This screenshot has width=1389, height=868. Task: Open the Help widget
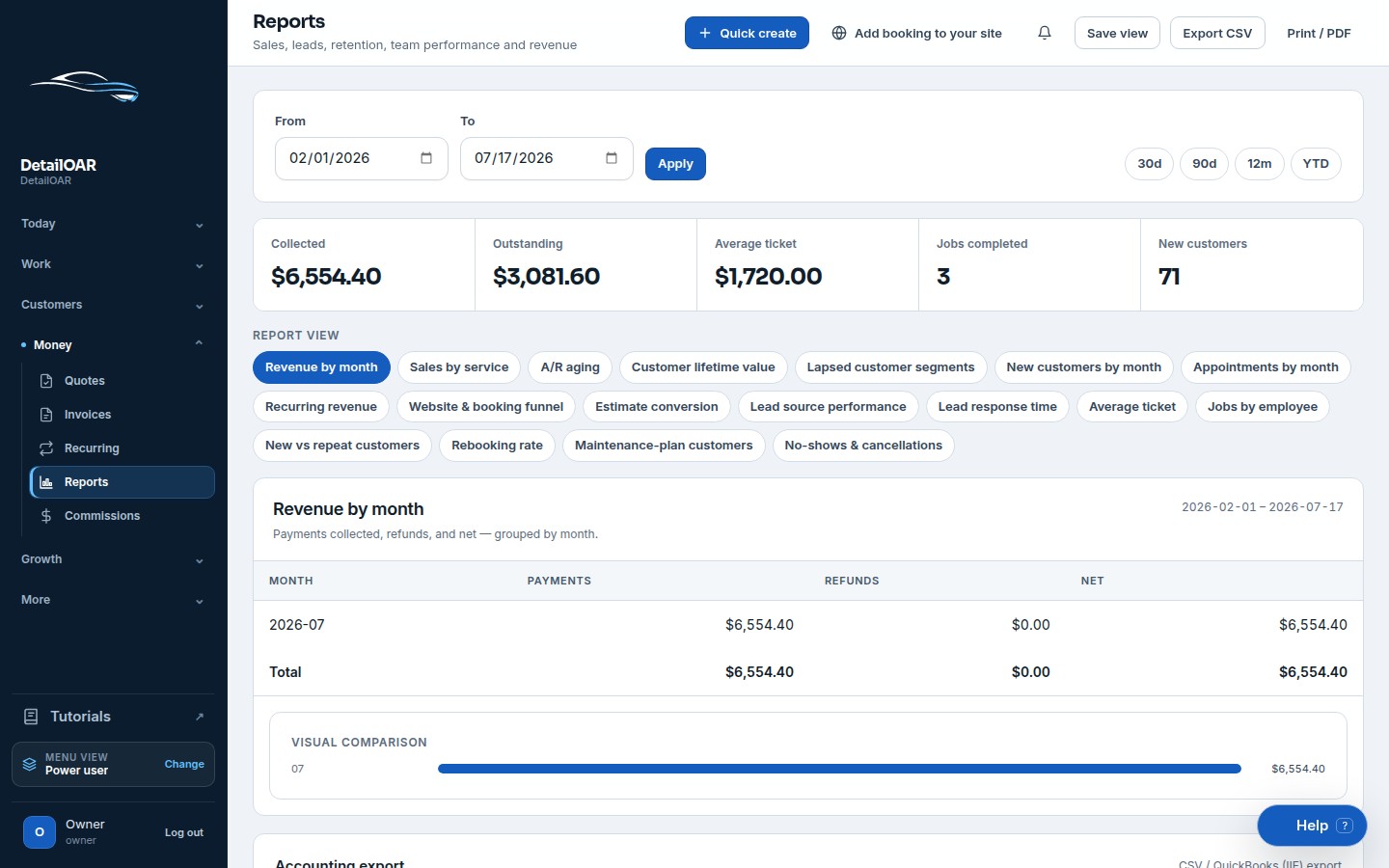tap(1312, 826)
